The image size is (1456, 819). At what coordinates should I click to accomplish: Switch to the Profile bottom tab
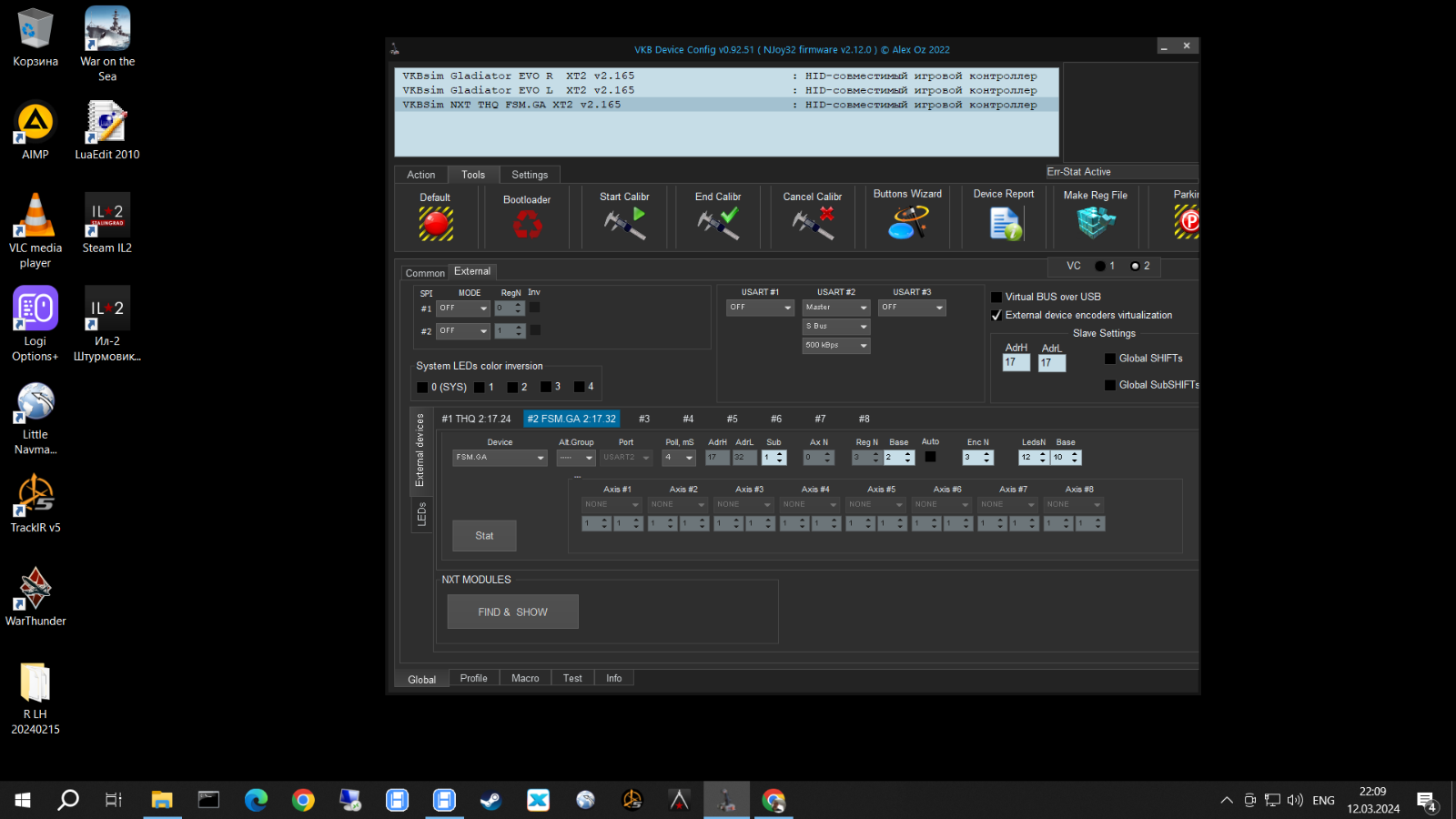pos(473,678)
